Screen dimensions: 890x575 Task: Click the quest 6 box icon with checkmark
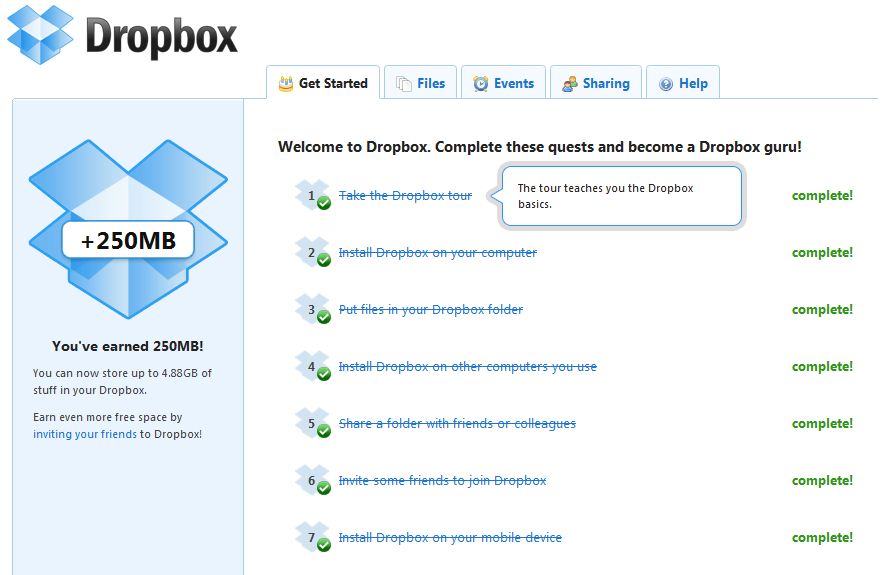point(313,481)
